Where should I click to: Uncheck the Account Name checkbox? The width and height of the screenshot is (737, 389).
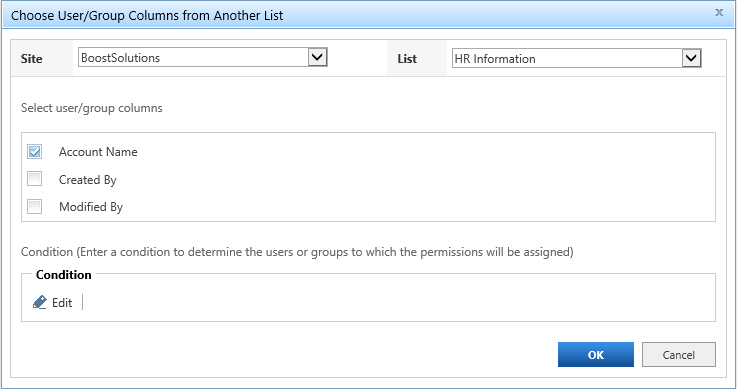(x=34, y=151)
